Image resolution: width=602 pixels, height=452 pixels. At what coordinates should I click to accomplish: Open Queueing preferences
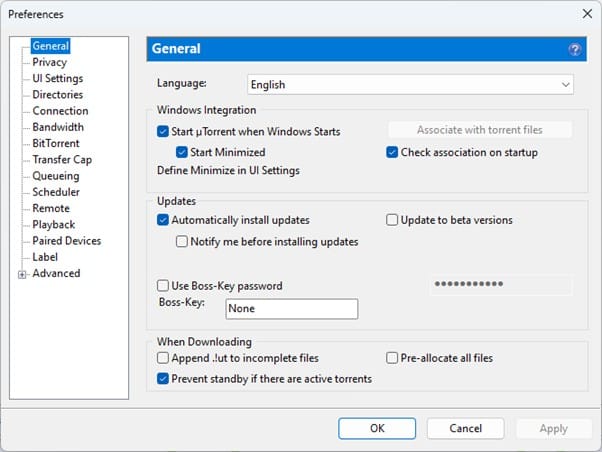tap(56, 176)
